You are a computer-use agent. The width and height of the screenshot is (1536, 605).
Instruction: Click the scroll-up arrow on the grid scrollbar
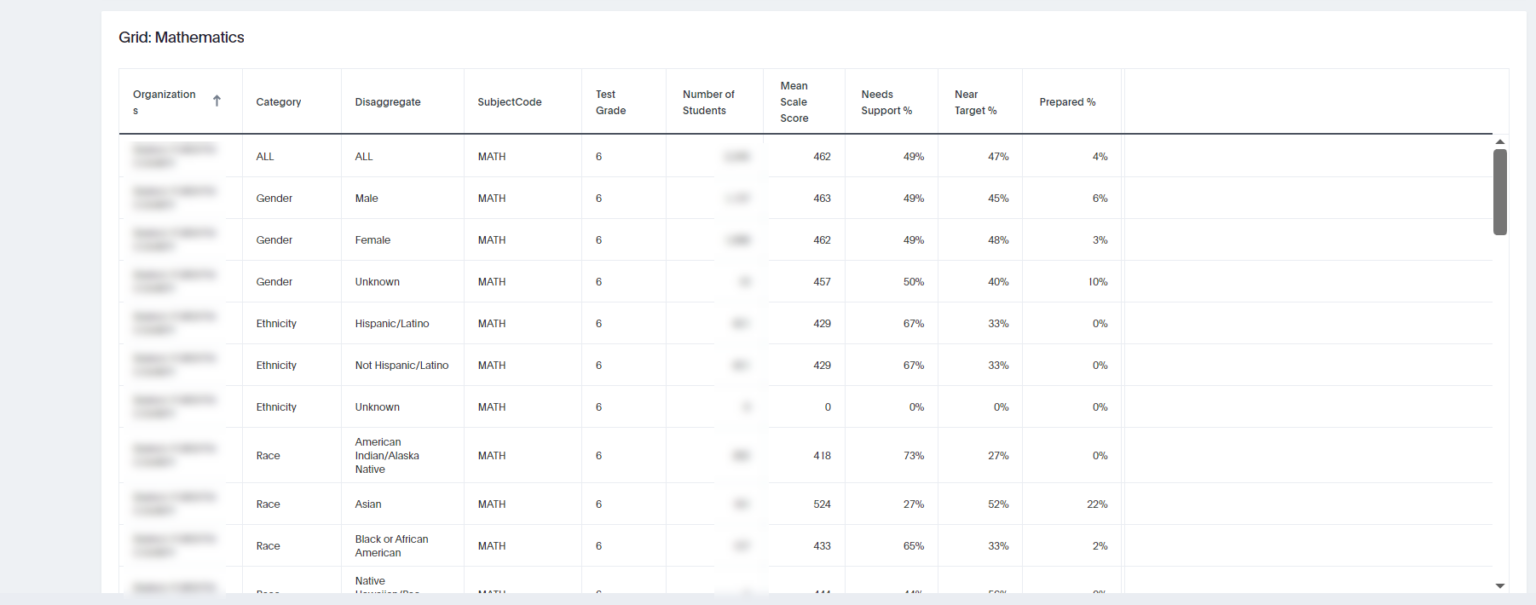(x=1499, y=141)
